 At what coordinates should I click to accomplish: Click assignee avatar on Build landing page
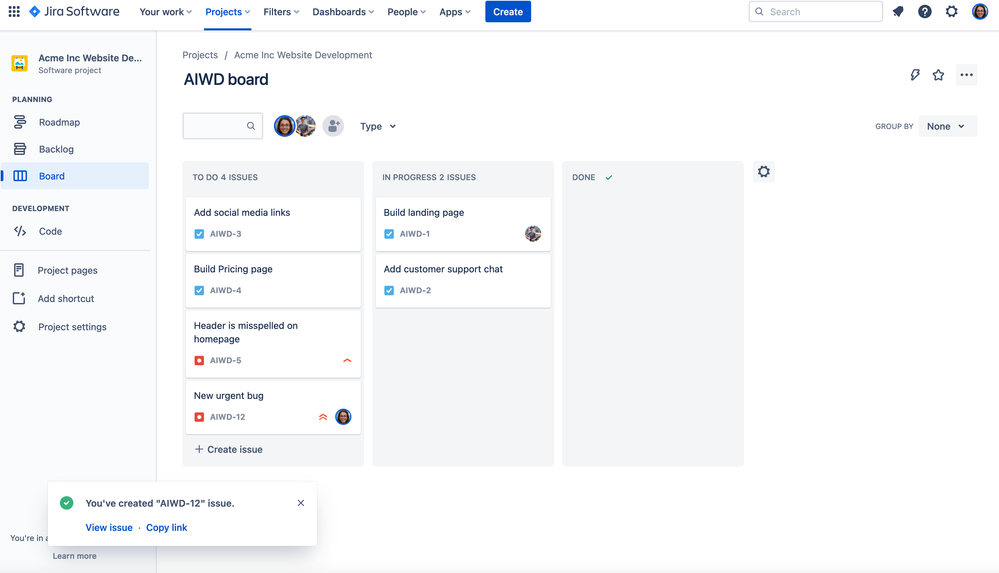(x=533, y=234)
